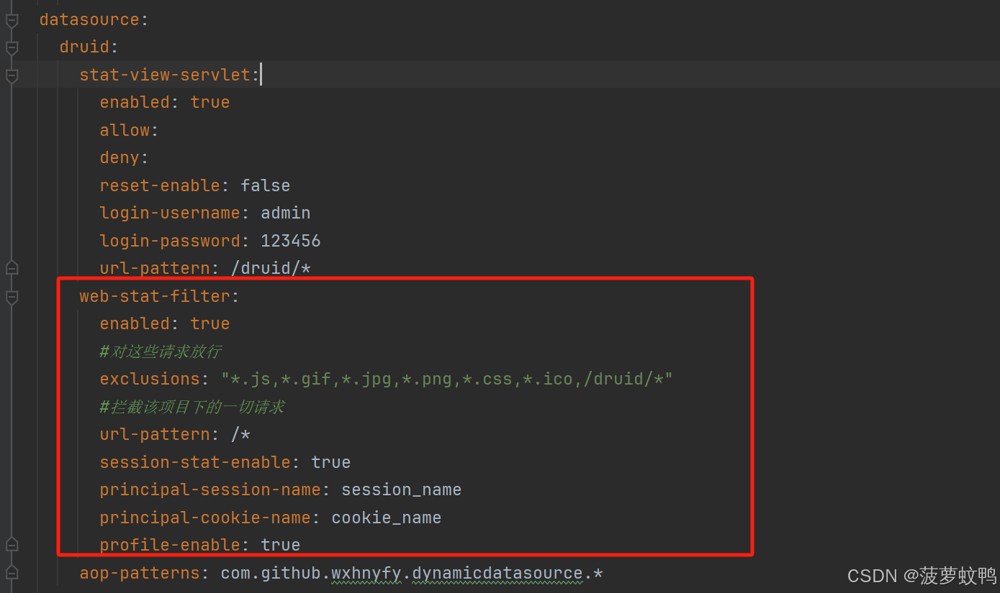Click 'true' value of session-stat-enable
The width and height of the screenshot is (1000, 593).
(x=330, y=462)
